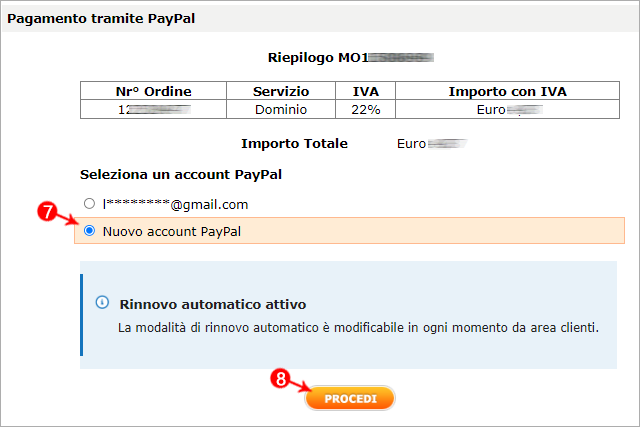Click the Seleziona un account PayPal heading

click(181, 175)
